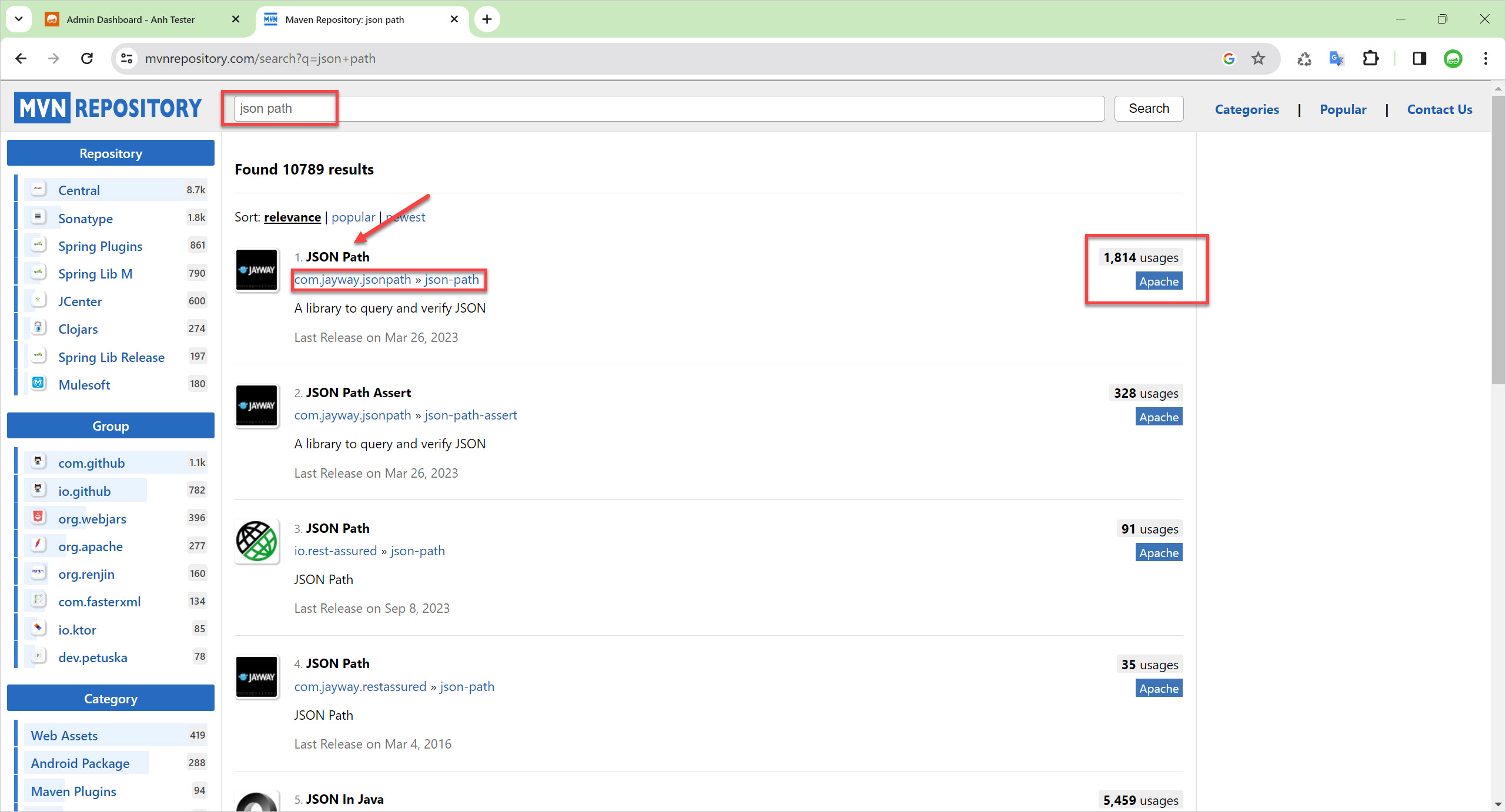Open the Google Translate extension
The width and height of the screenshot is (1506, 812).
pos(1337,58)
